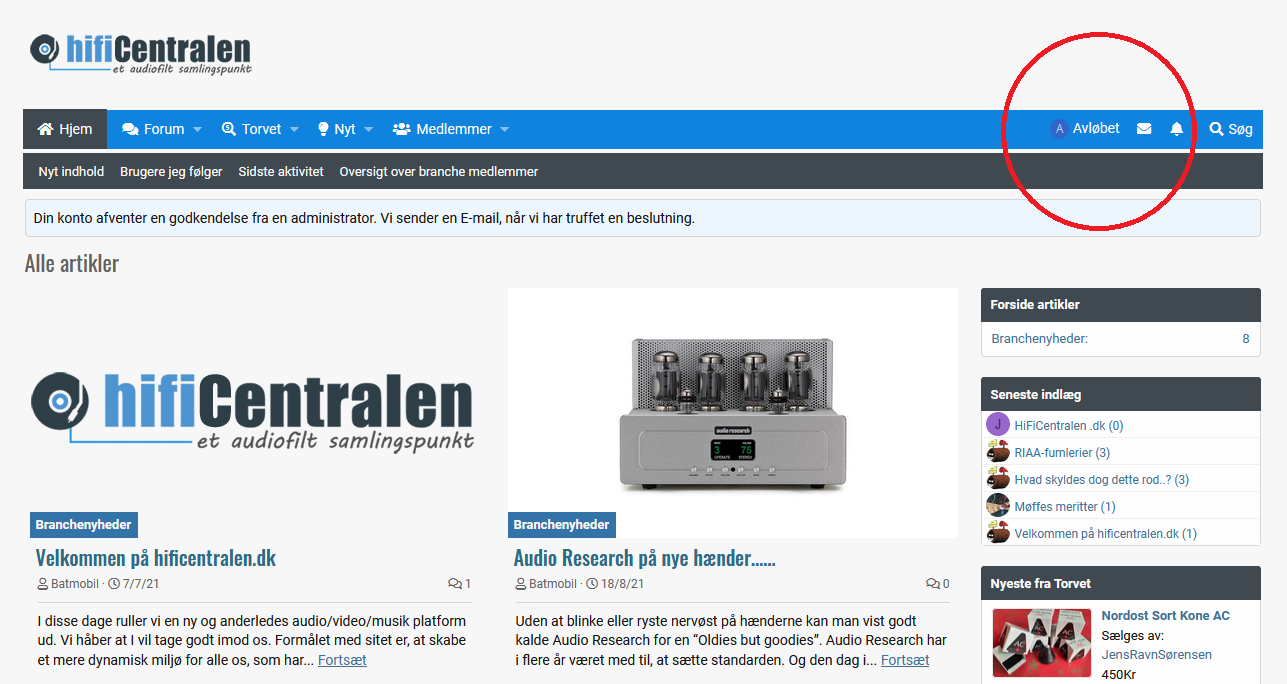Click date 18/8/21 on Audio Research article
This screenshot has width=1287, height=684.
[x=622, y=584]
